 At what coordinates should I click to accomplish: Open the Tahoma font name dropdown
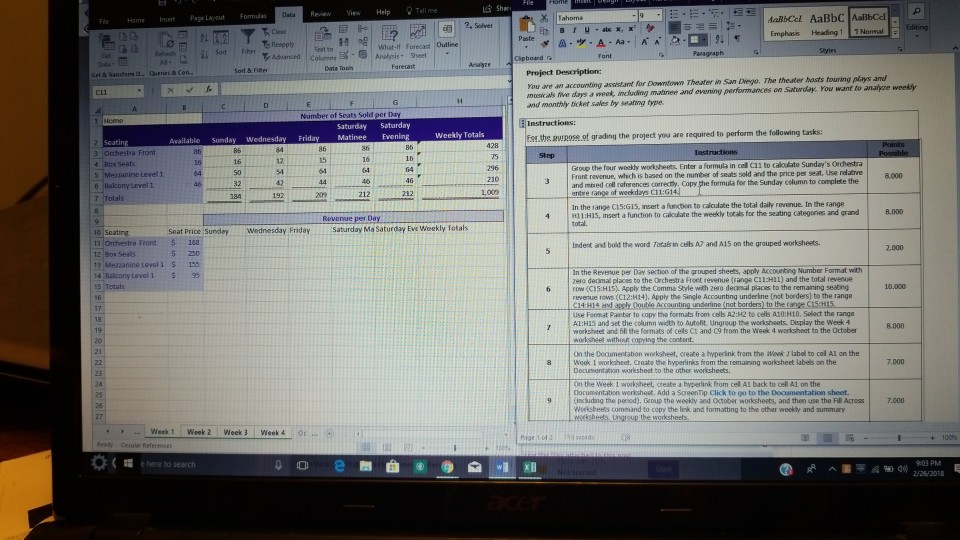coord(634,17)
